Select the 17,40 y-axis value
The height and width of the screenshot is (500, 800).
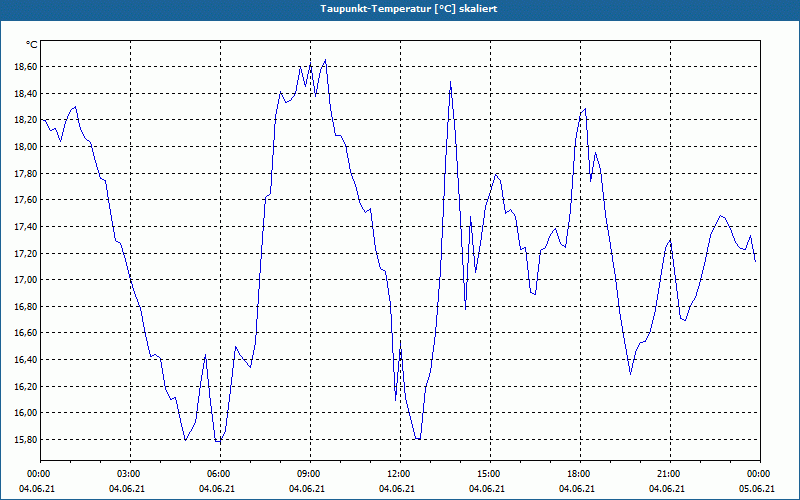27,227
